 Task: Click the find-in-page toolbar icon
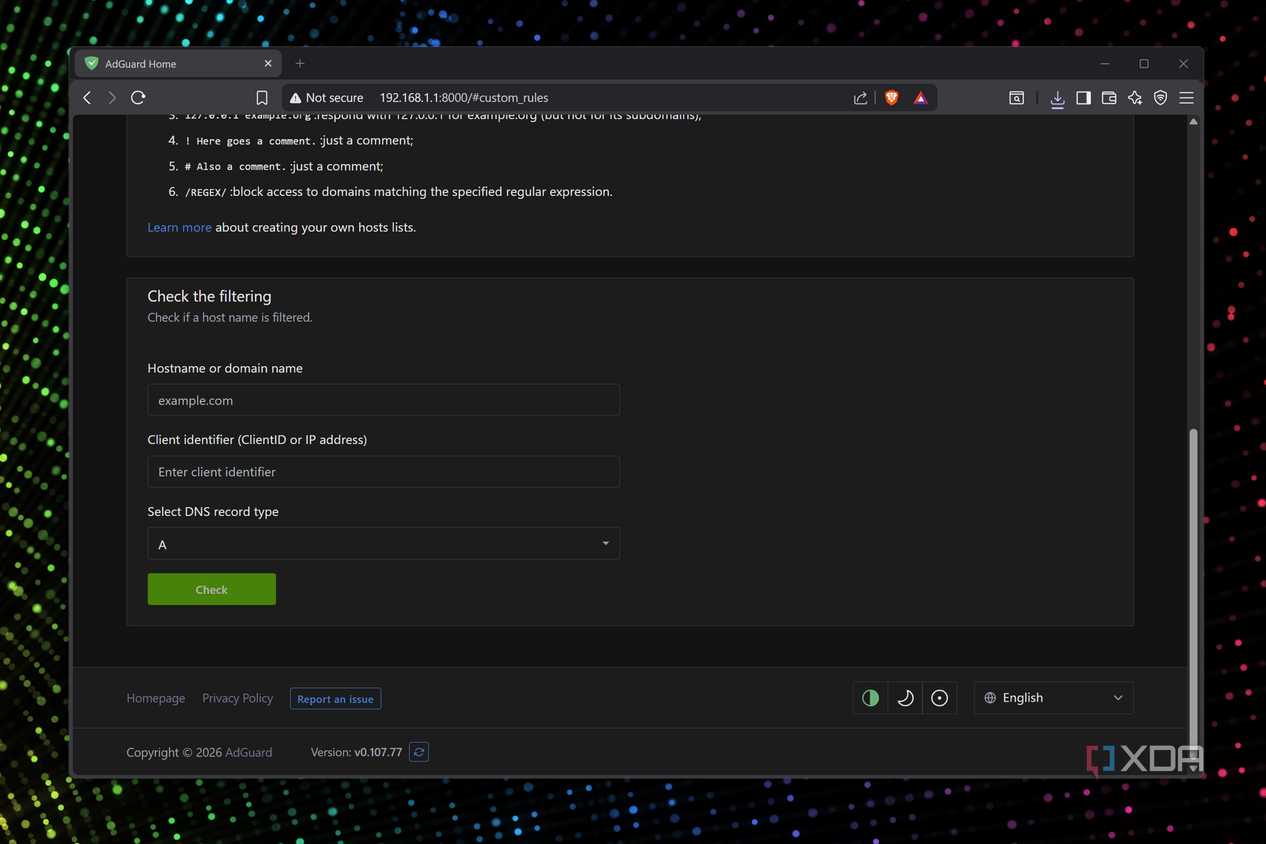coord(1016,98)
